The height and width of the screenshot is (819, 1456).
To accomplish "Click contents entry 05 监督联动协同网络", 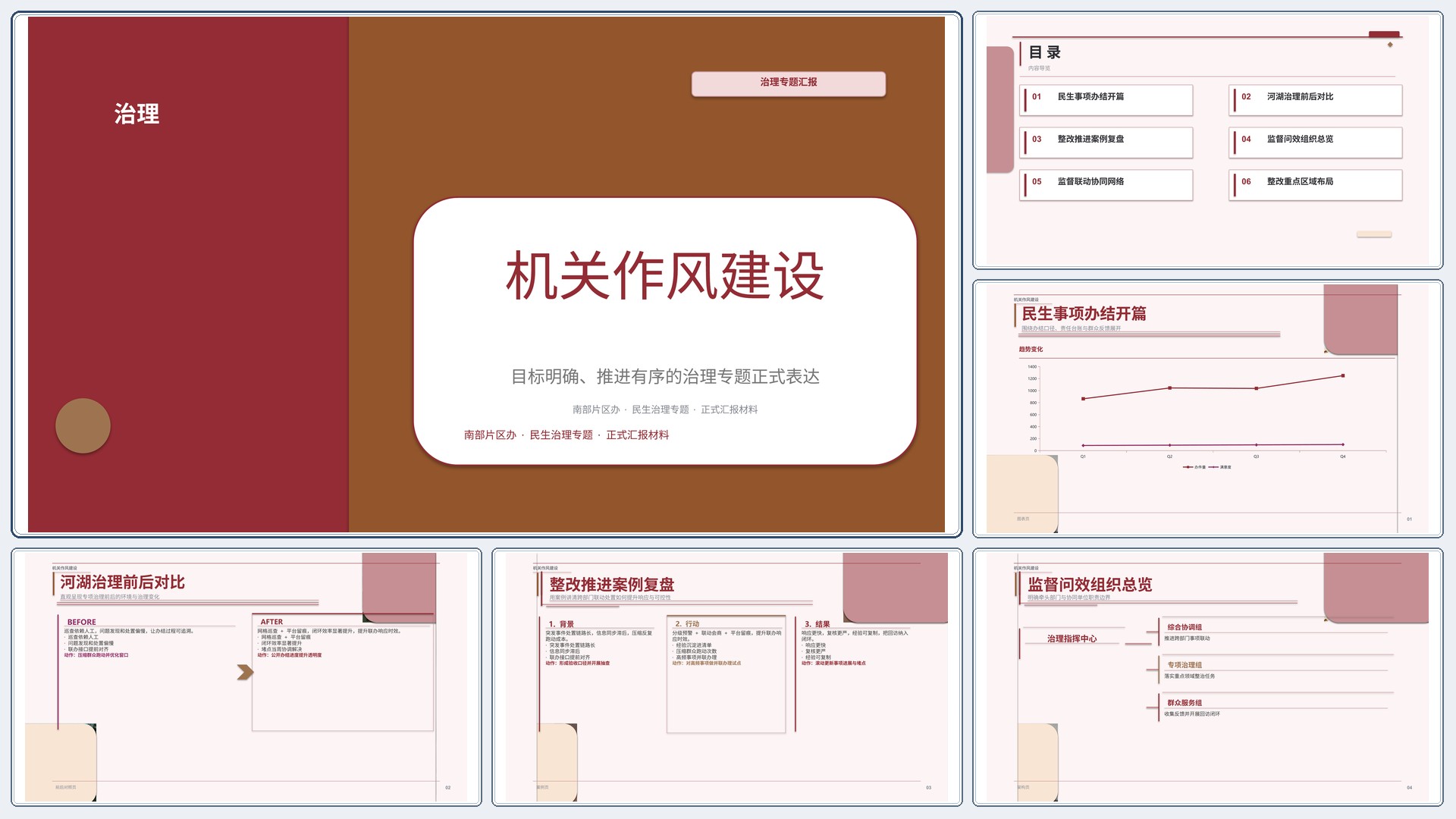I will (1106, 184).
